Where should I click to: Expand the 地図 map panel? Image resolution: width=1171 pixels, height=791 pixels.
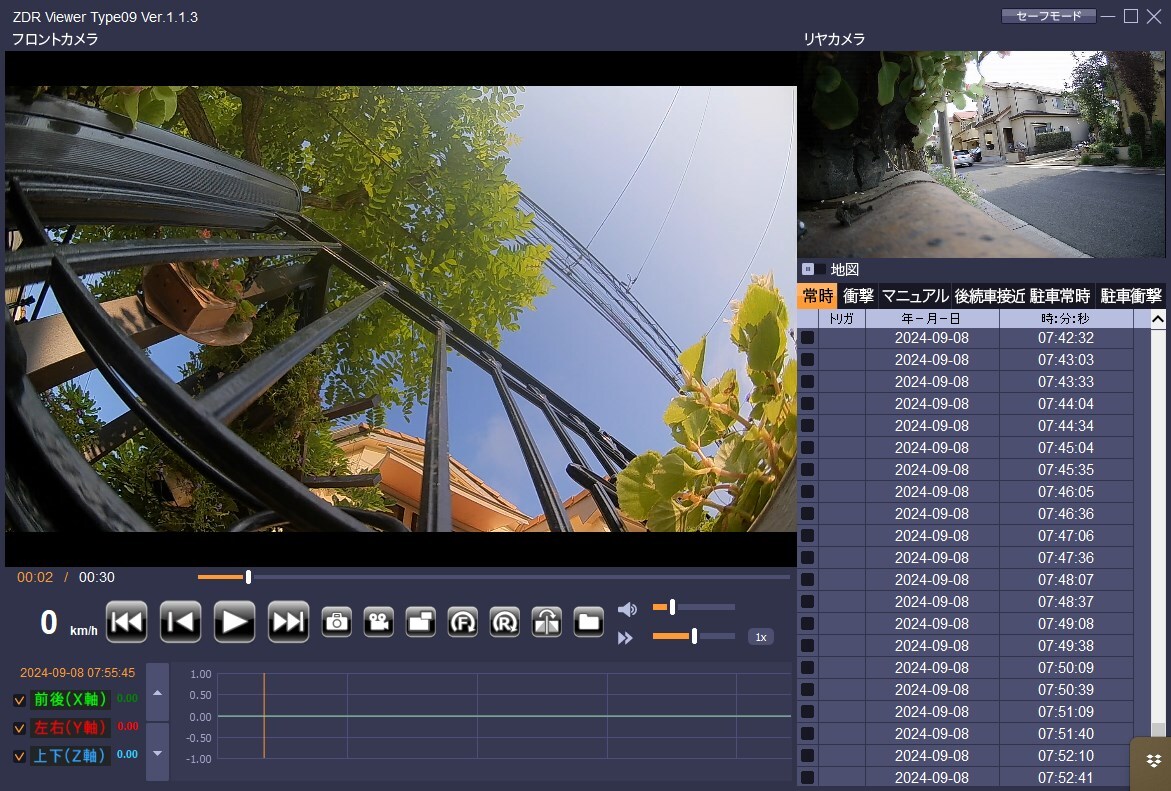click(808, 269)
